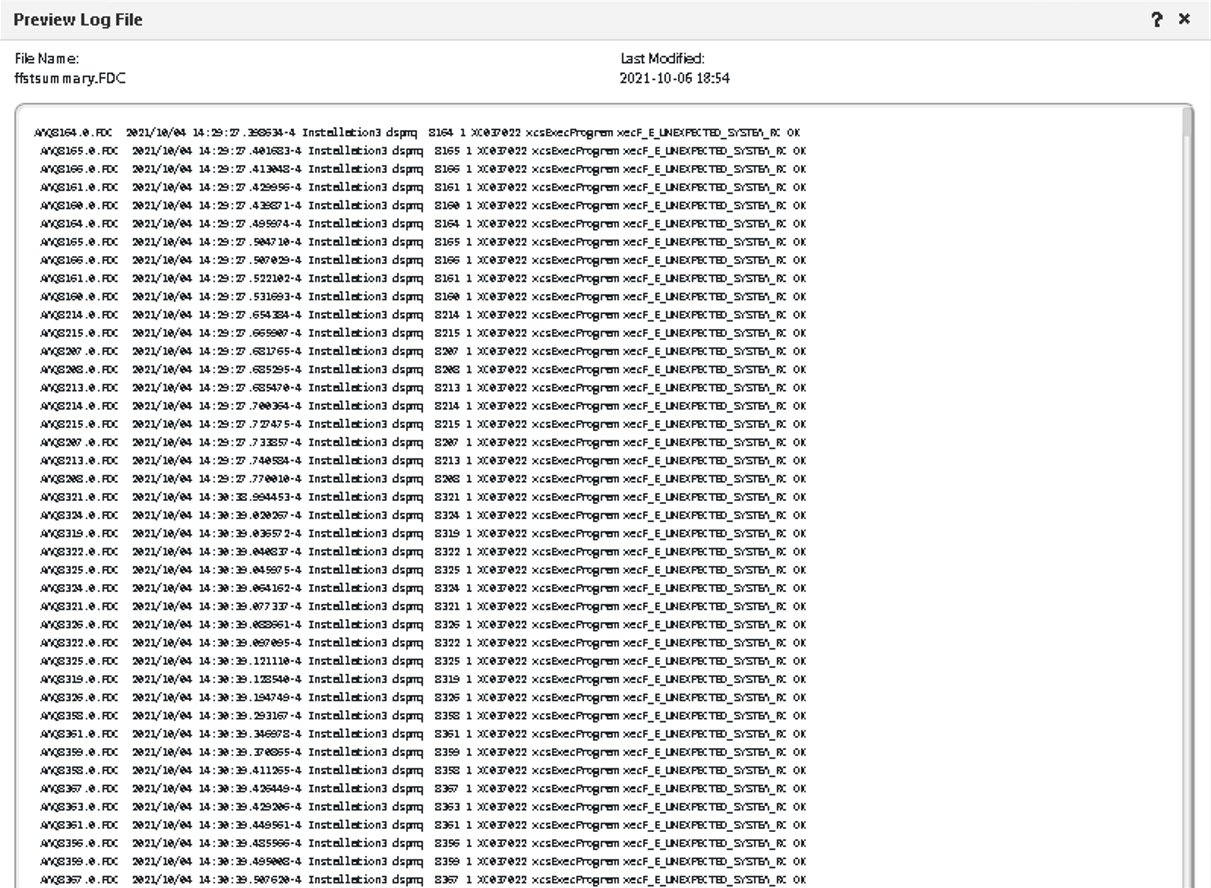Open the help question mark icon
Screen dimensions: 1211x888
[x=1158, y=19]
